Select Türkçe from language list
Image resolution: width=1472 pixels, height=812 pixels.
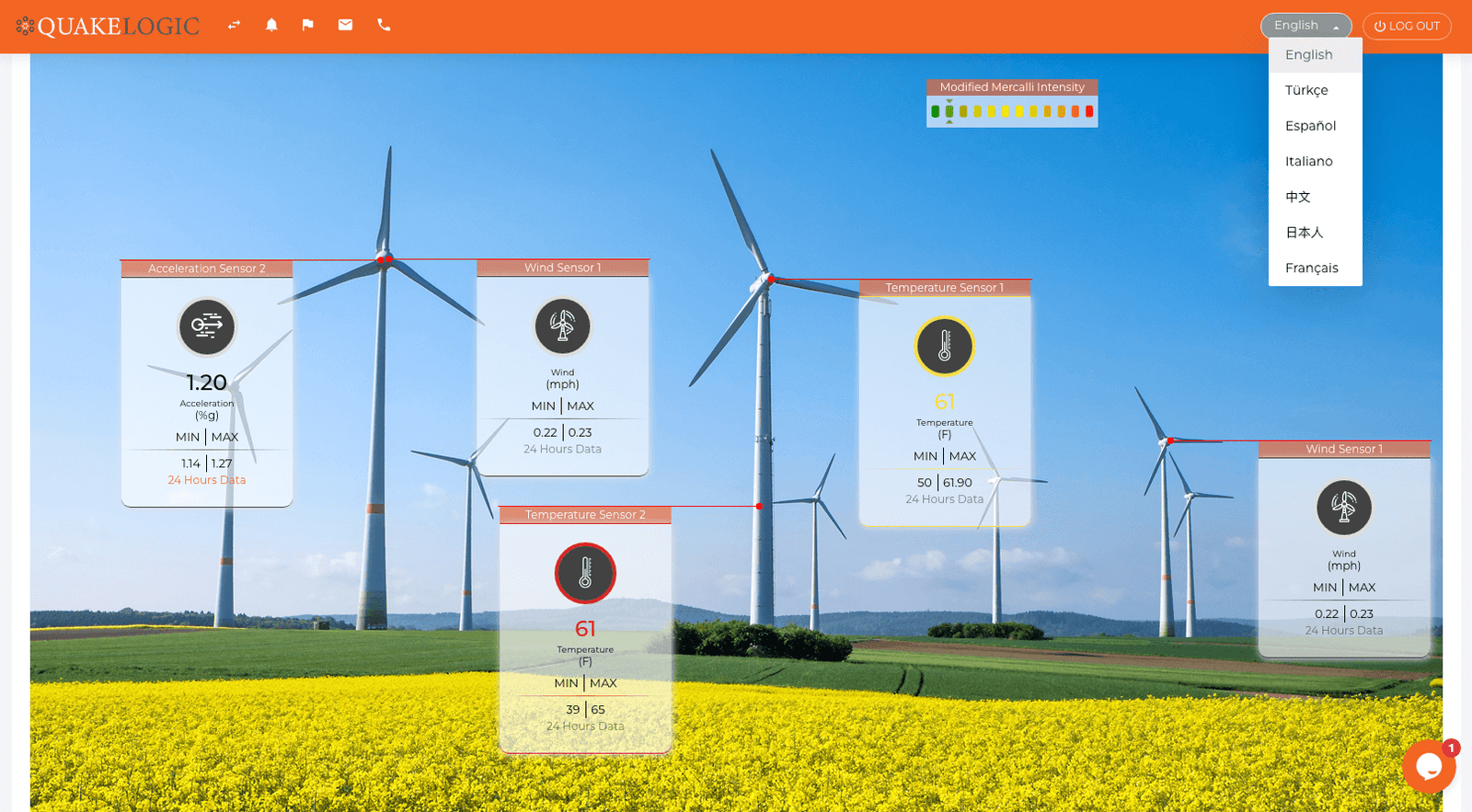coord(1306,90)
